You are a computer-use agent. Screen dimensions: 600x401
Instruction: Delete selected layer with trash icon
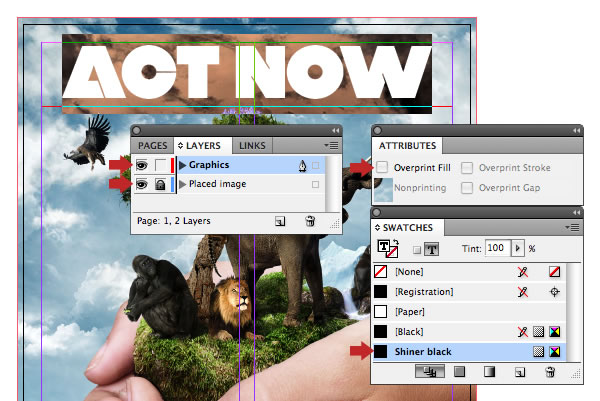pos(310,221)
